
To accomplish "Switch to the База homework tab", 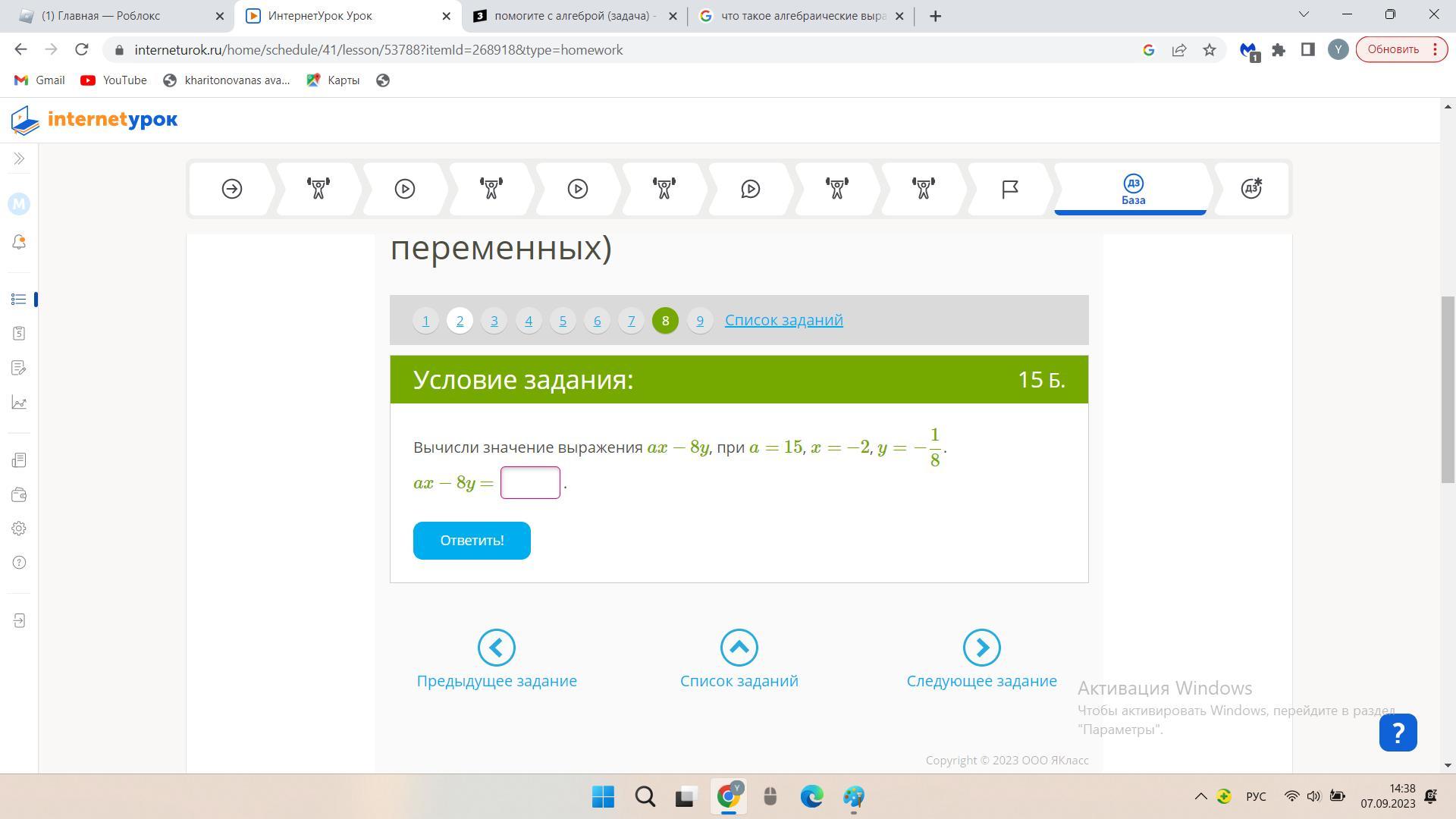I will tap(1132, 190).
